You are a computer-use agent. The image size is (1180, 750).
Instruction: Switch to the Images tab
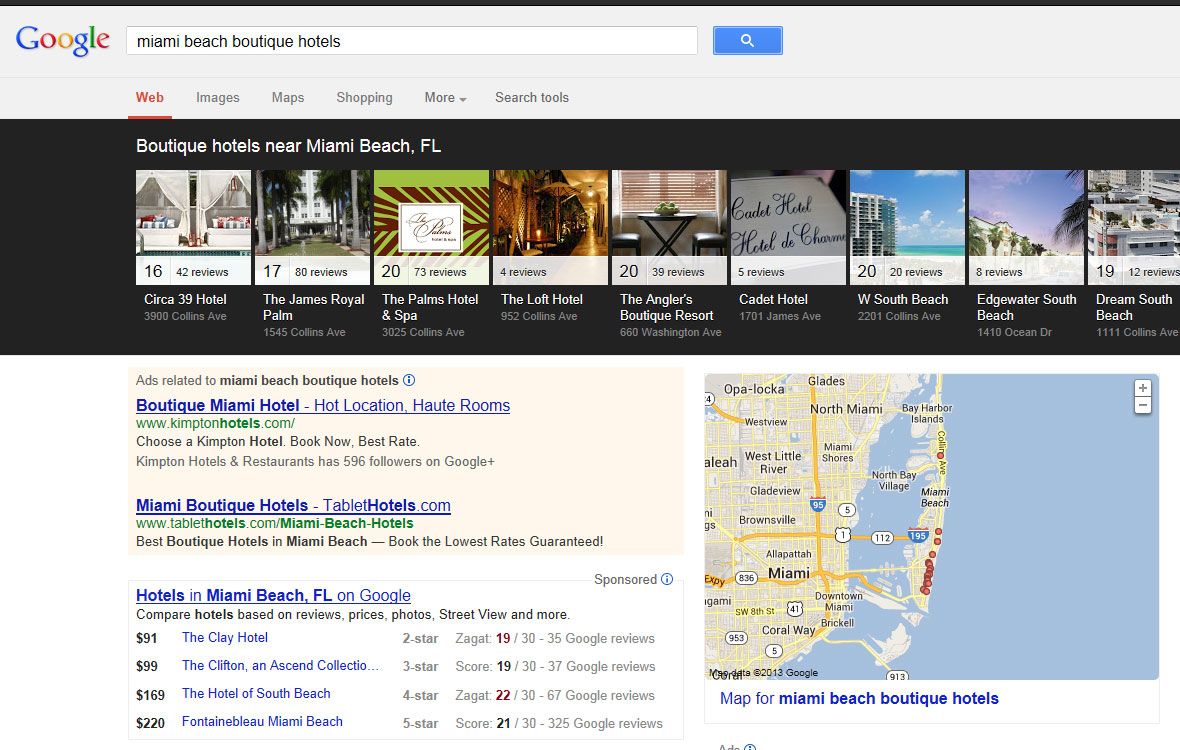(x=217, y=98)
